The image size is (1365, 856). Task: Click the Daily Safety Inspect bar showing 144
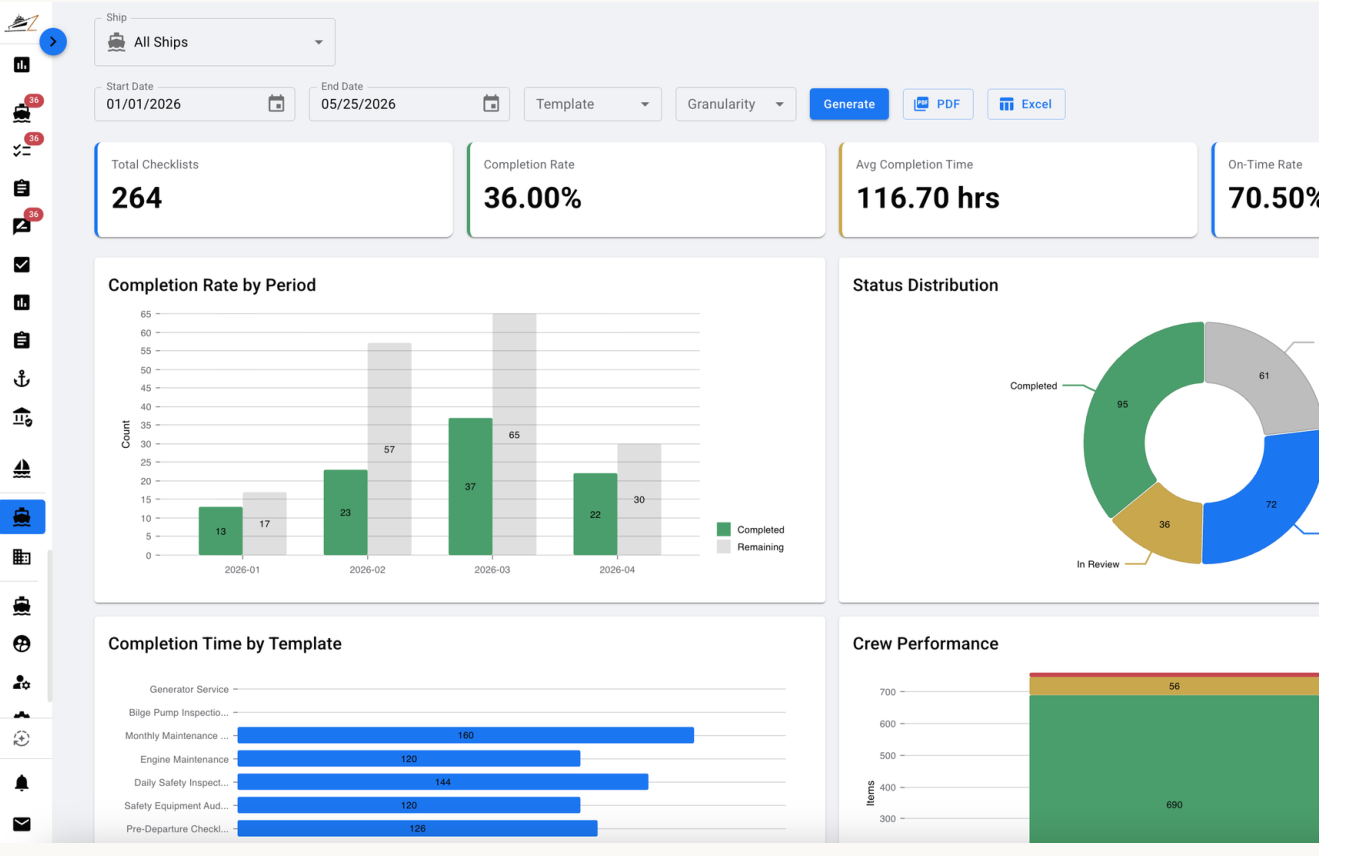442,782
